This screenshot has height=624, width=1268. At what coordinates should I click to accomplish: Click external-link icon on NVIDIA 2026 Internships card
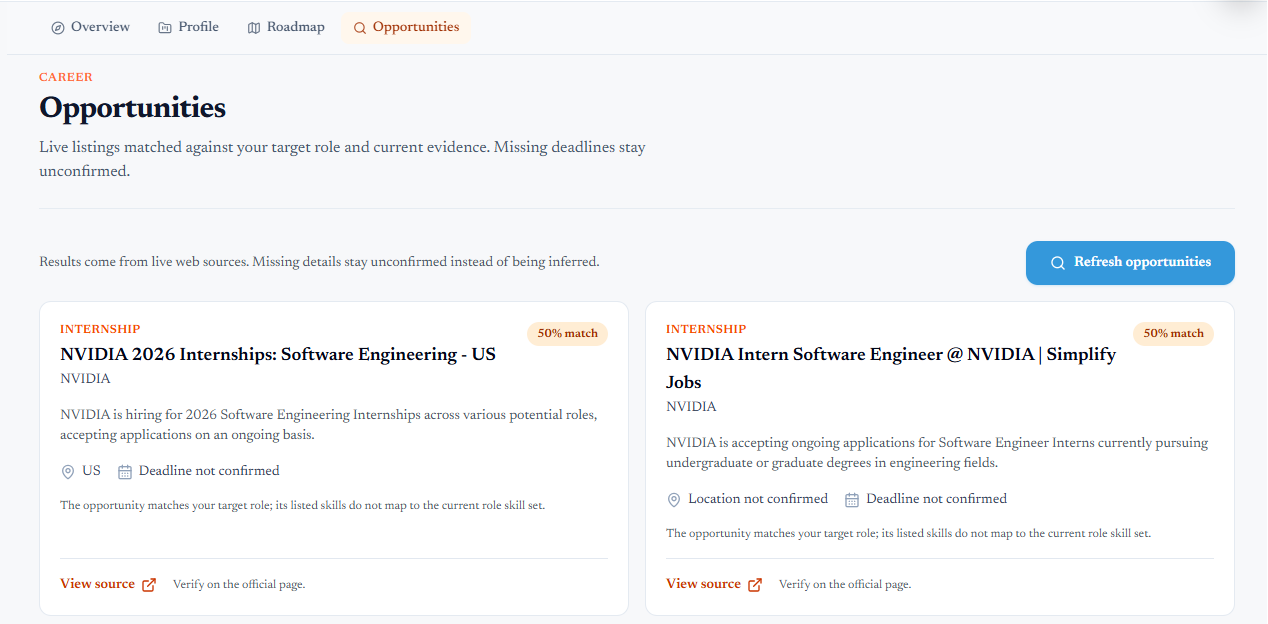click(x=149, y=585)
